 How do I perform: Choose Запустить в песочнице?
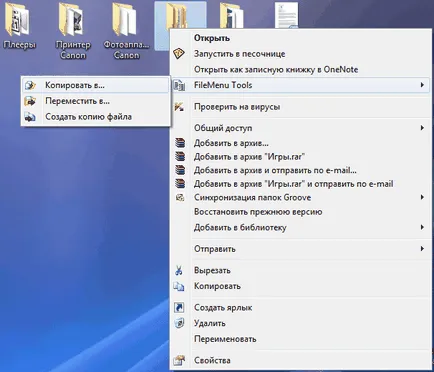coord(300,54)
